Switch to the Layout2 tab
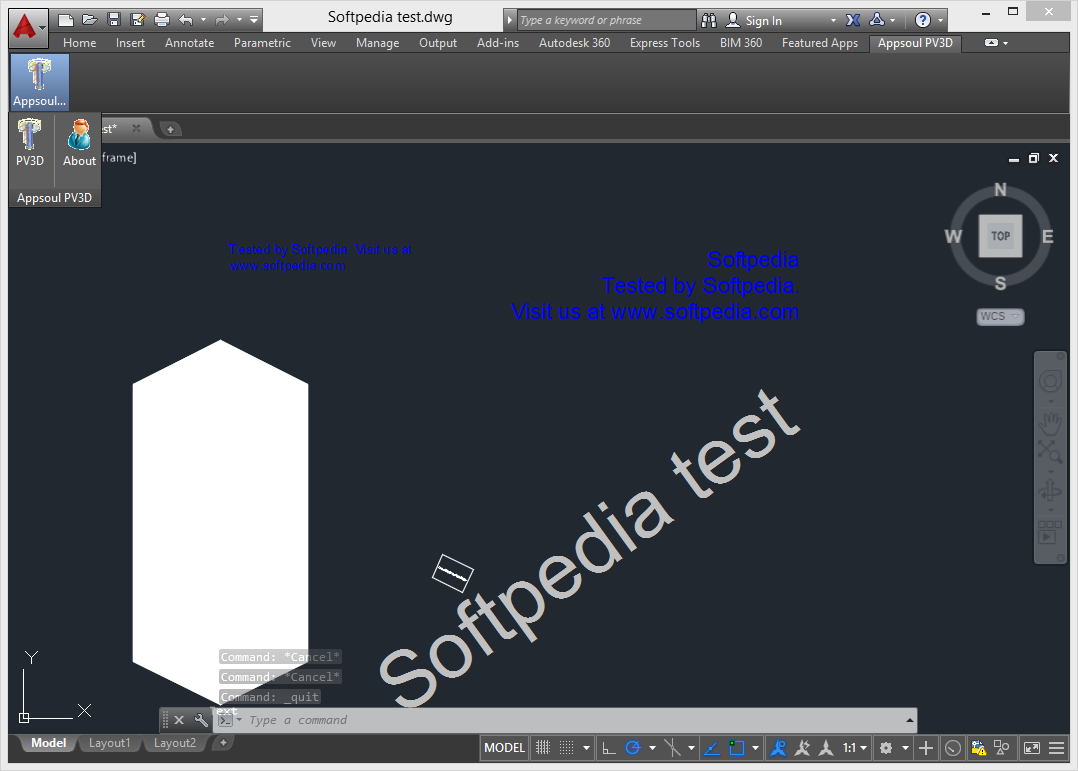The image size is (1078, 771). coord(175,743)
